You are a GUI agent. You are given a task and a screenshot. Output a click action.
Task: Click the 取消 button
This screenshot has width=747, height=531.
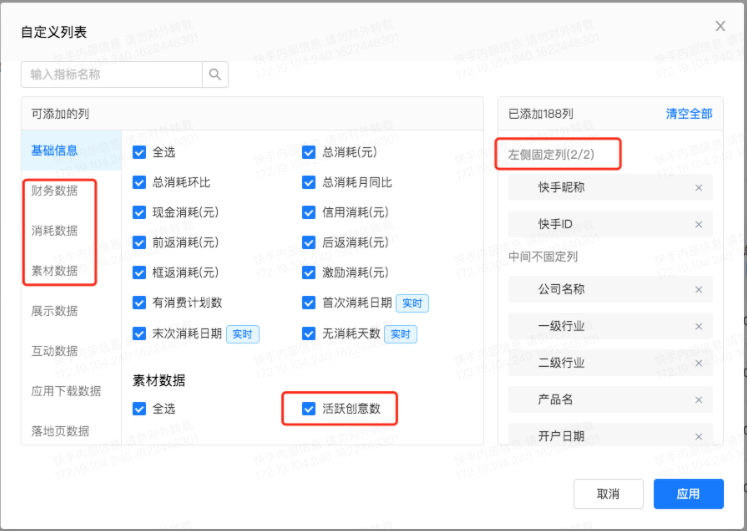tap(608, 494)
